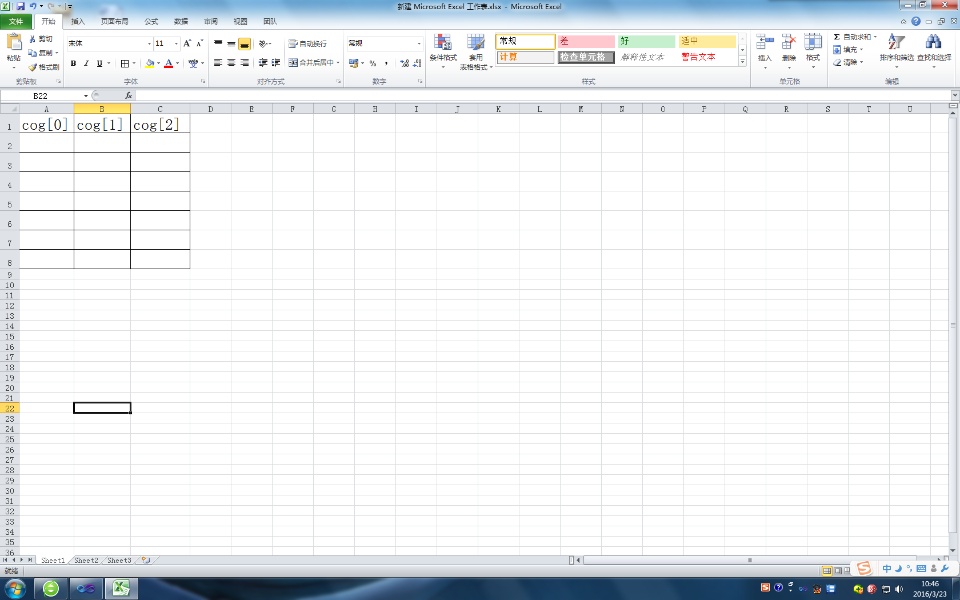Click the Undo arrow icon
Viewport: 960px width, 600px height.
click(33, 6)
